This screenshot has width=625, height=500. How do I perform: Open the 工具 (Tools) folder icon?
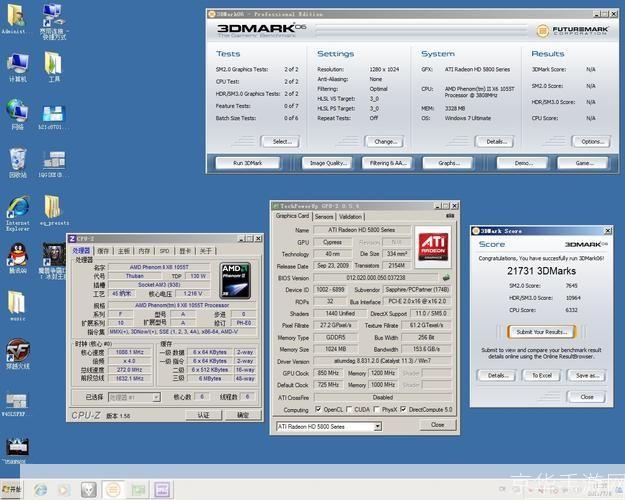[x=53, y=67]
